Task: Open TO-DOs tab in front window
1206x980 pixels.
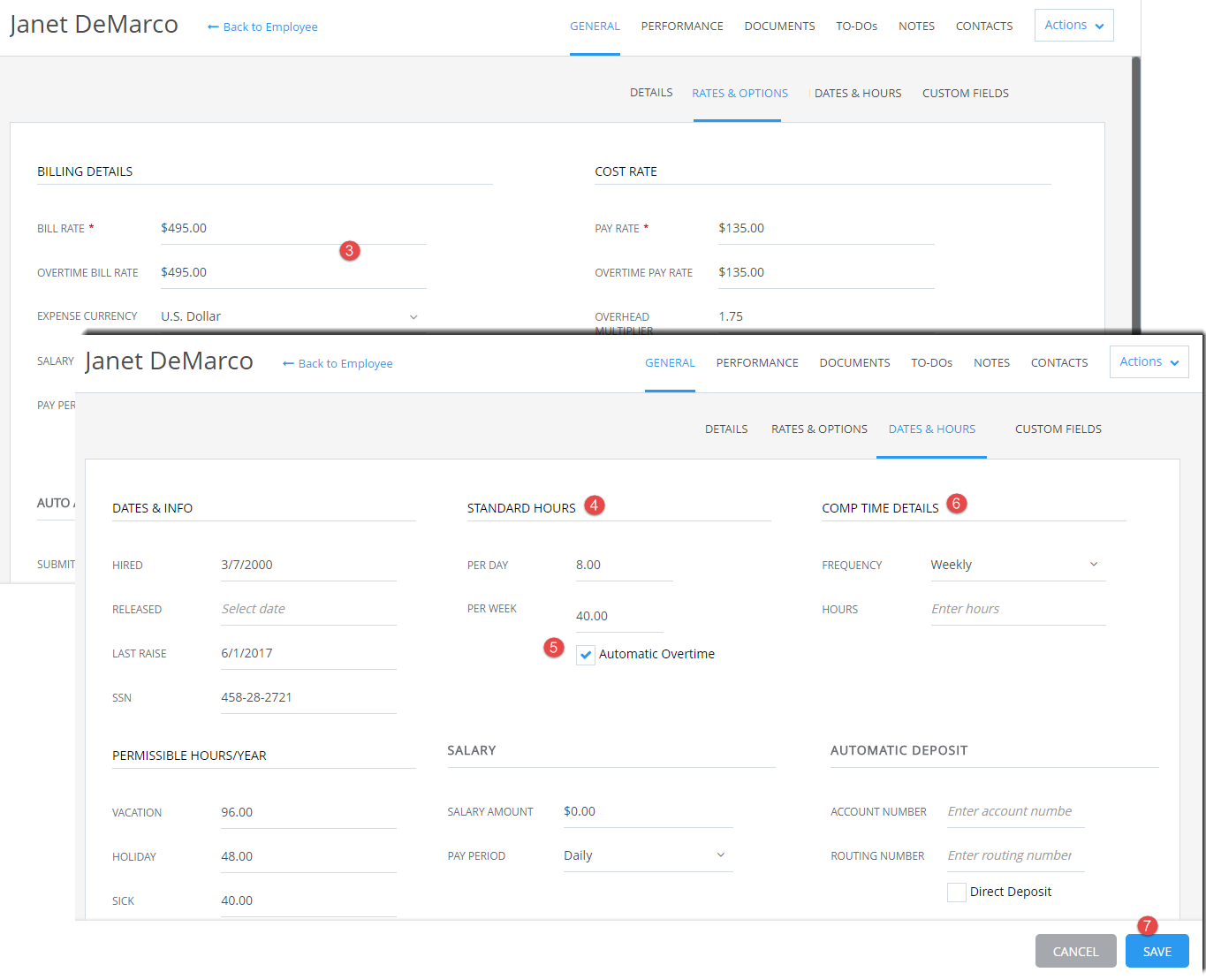Action: pyautogui.click(x=931, y=362)
